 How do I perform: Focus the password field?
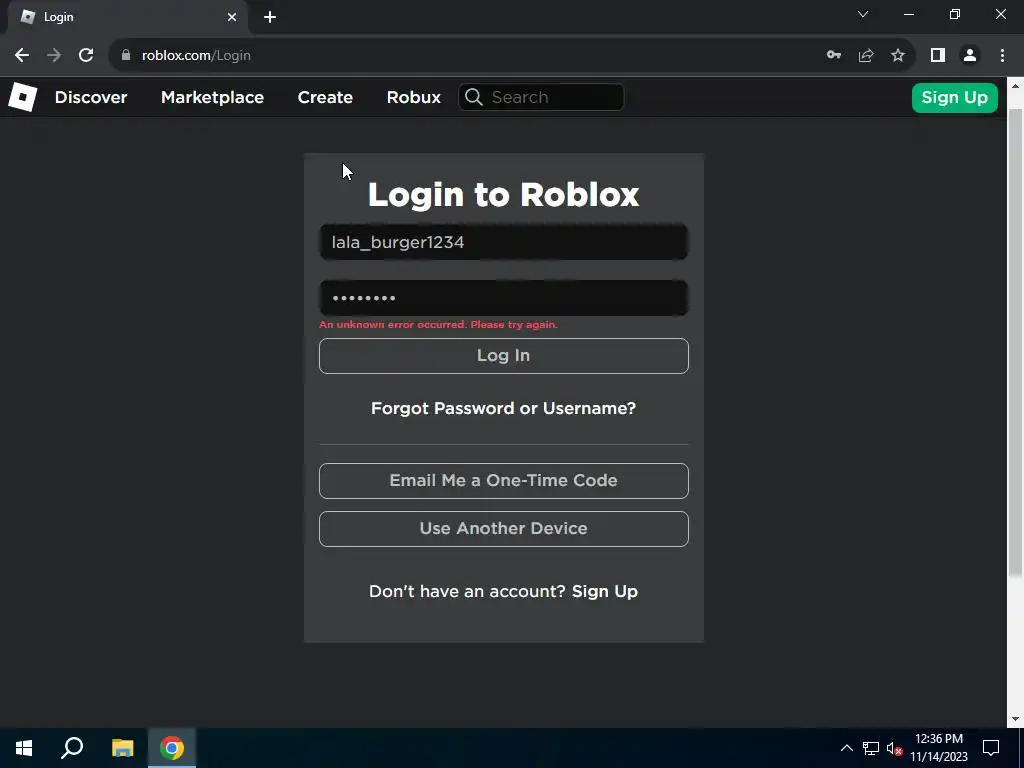504,298
